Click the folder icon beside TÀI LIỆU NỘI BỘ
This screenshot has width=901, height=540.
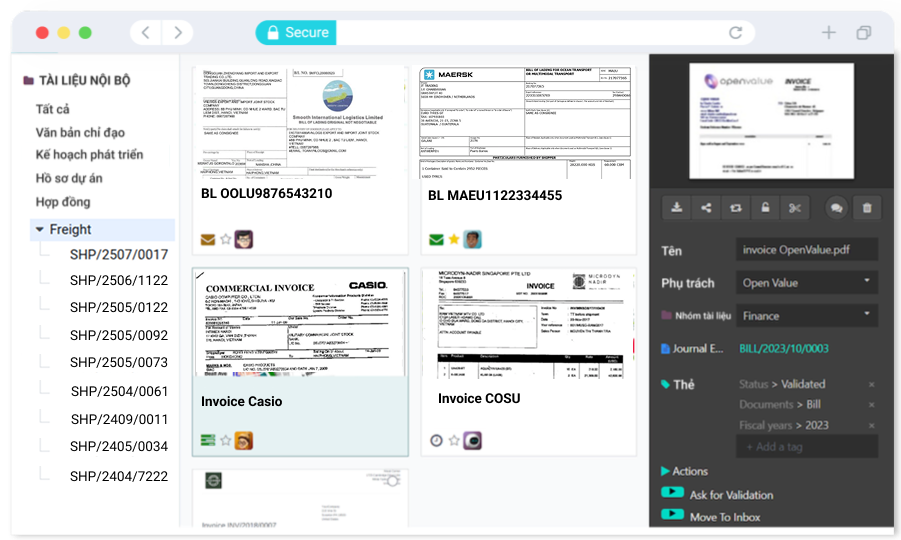(x=28, y=80)
